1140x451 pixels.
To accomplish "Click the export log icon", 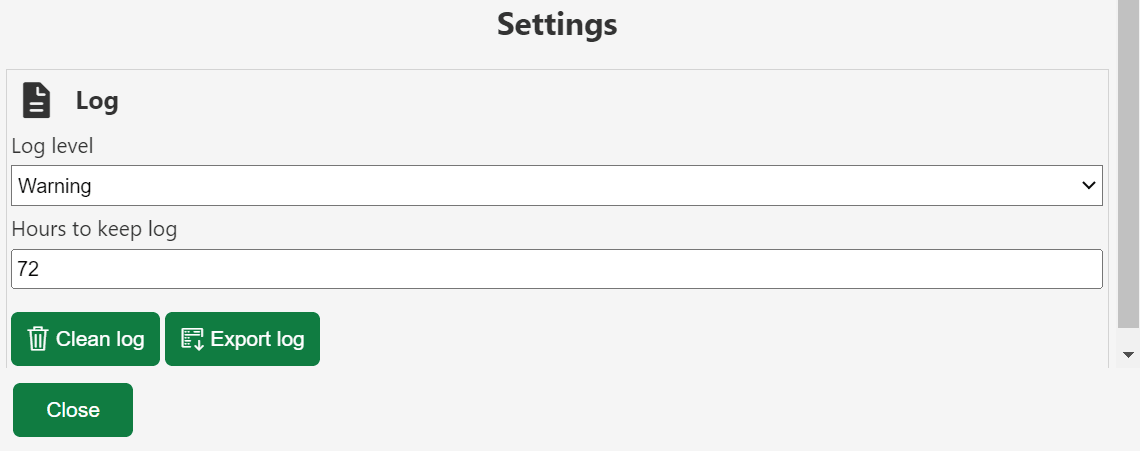I will (192, 339).
